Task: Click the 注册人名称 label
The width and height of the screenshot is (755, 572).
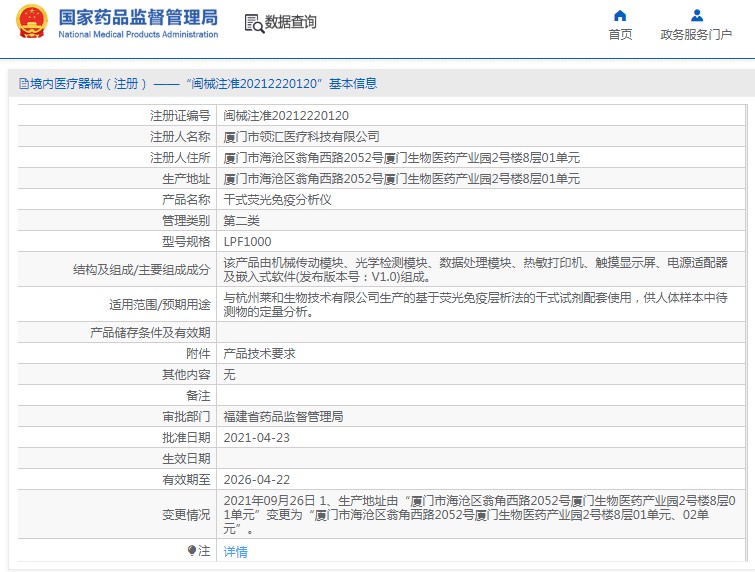Action: pos(180,137)
